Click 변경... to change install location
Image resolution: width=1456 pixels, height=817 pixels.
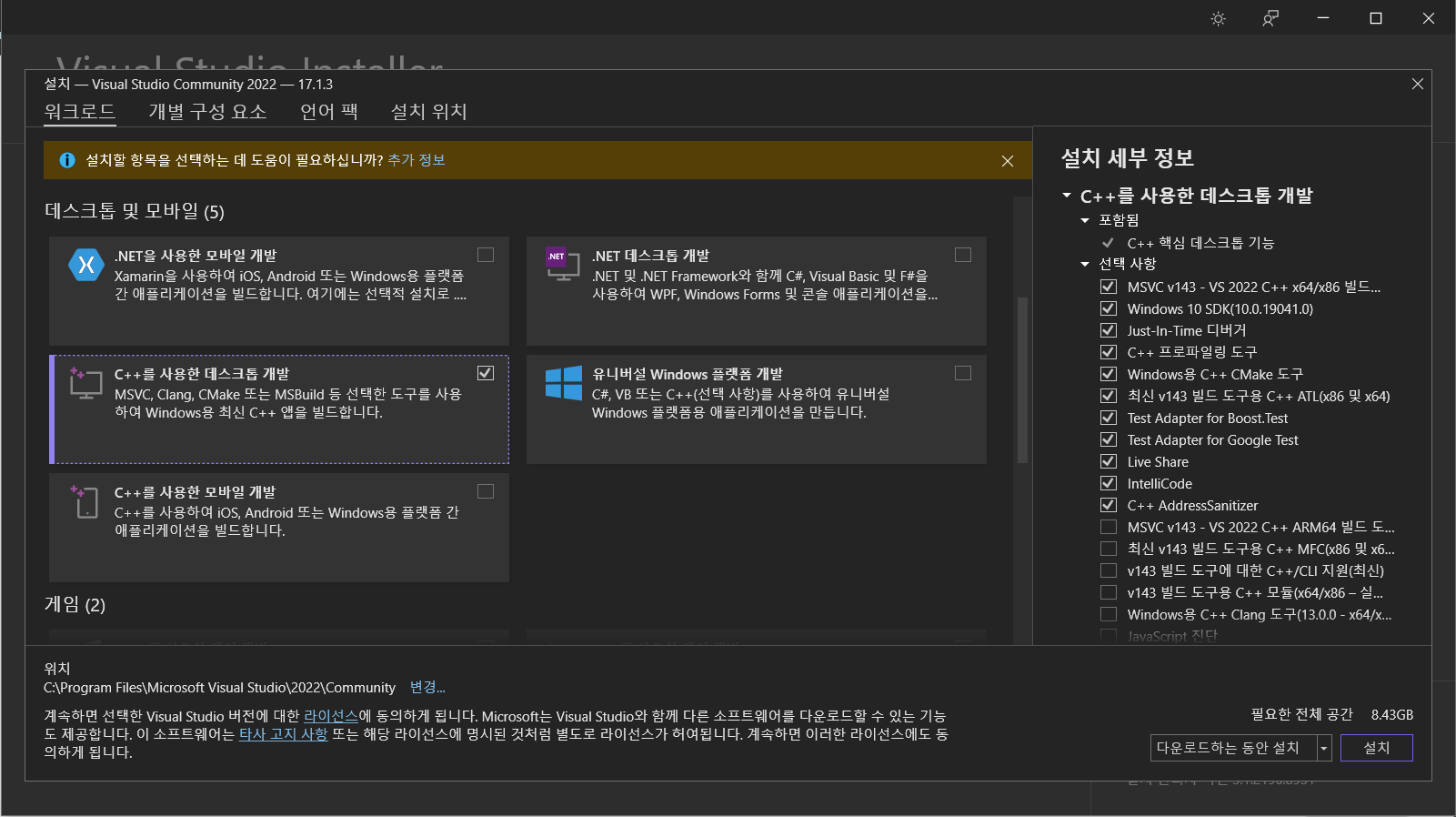pos(427,687)
